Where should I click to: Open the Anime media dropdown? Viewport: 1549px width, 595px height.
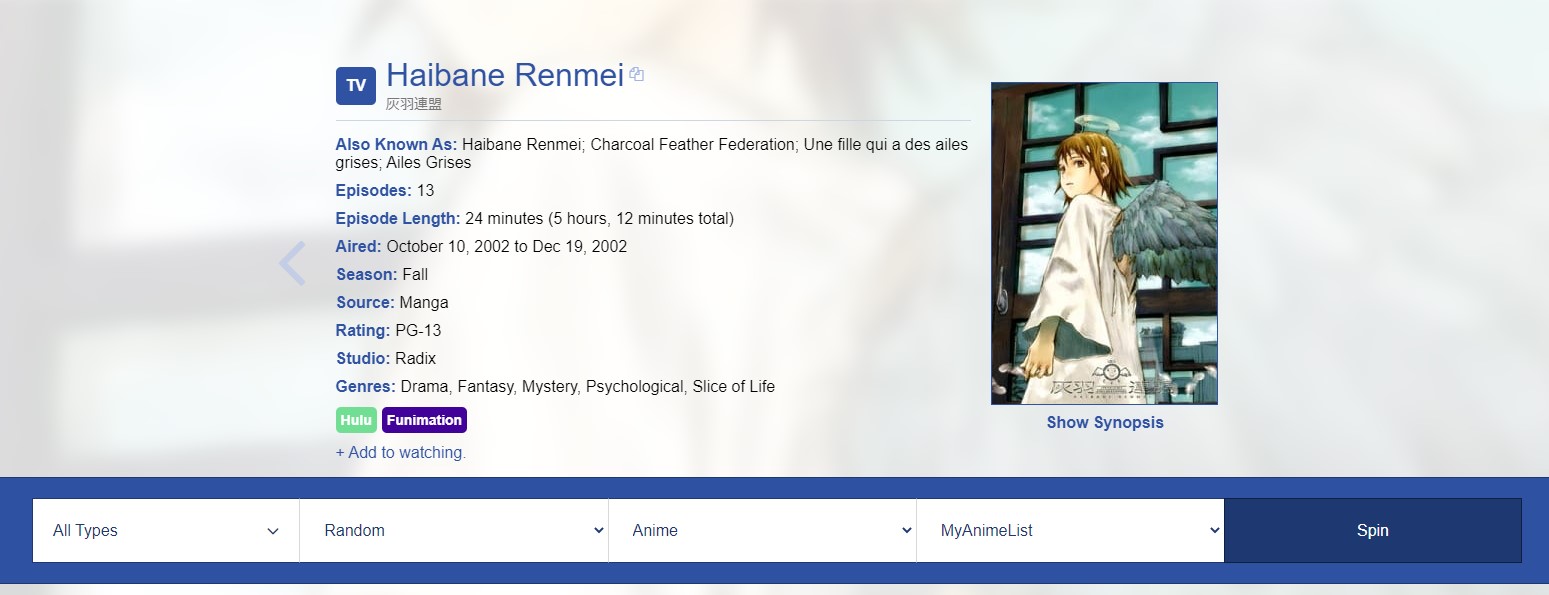pyautogui.click(x=762, y=530)
